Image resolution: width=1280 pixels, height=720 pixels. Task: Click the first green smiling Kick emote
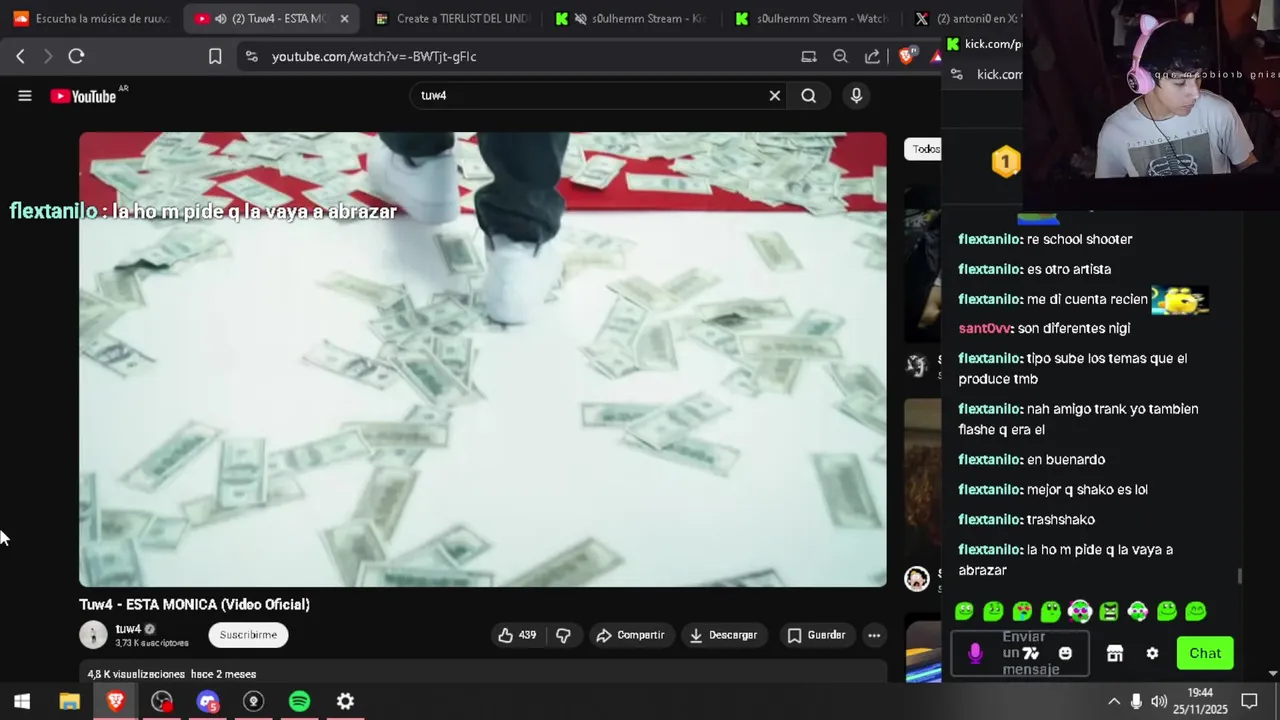[964, 611]
